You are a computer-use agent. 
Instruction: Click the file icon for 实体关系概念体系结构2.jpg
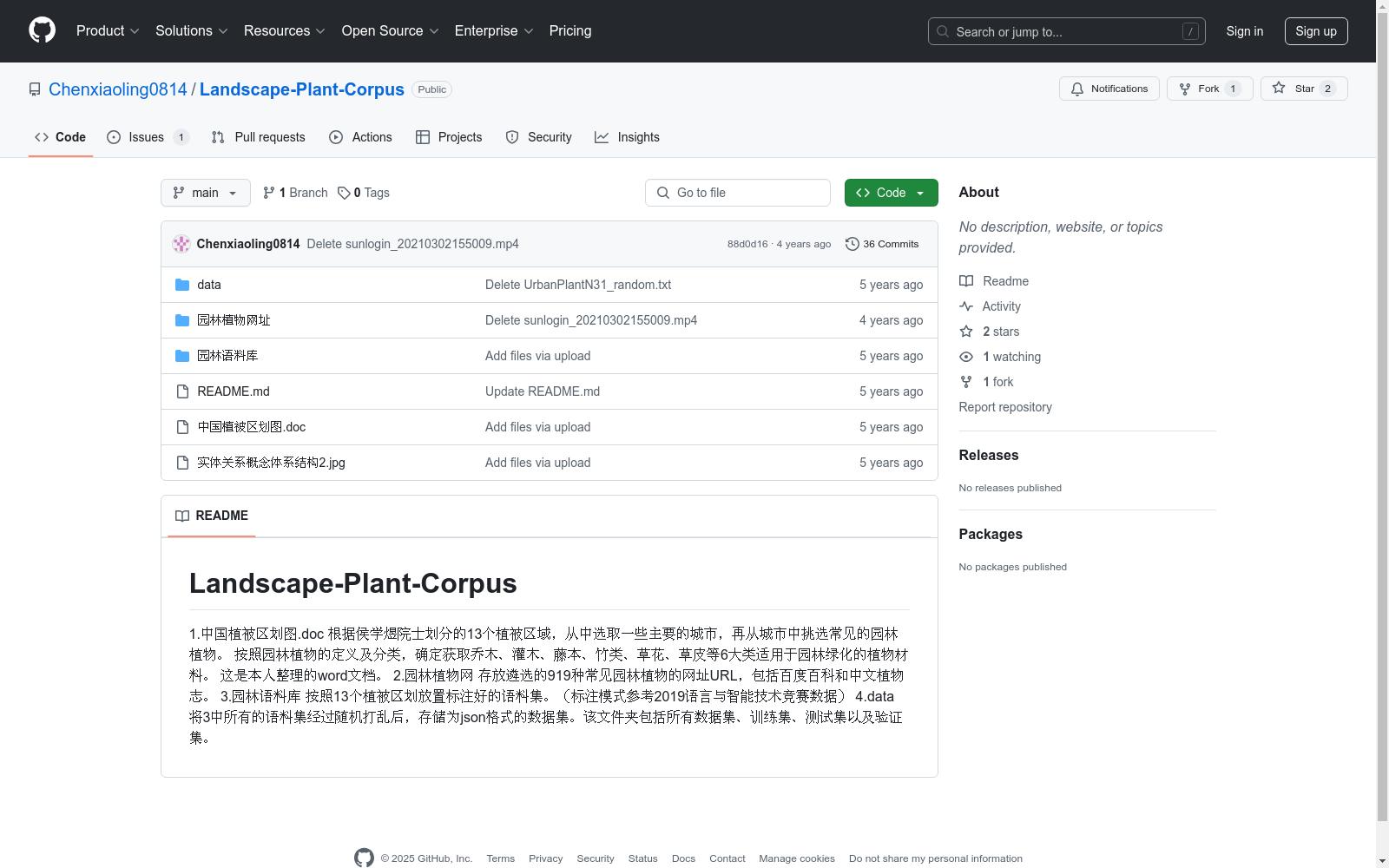tap(182, 463)
